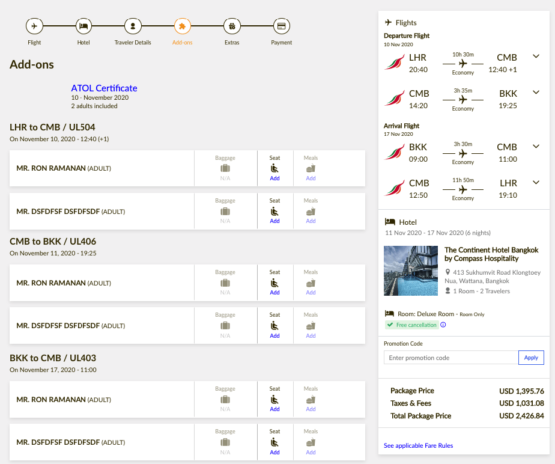Viewport: 555px width, 464px height.
Task: Open The Continent Hotel pool photo
Action: point(411,271)
